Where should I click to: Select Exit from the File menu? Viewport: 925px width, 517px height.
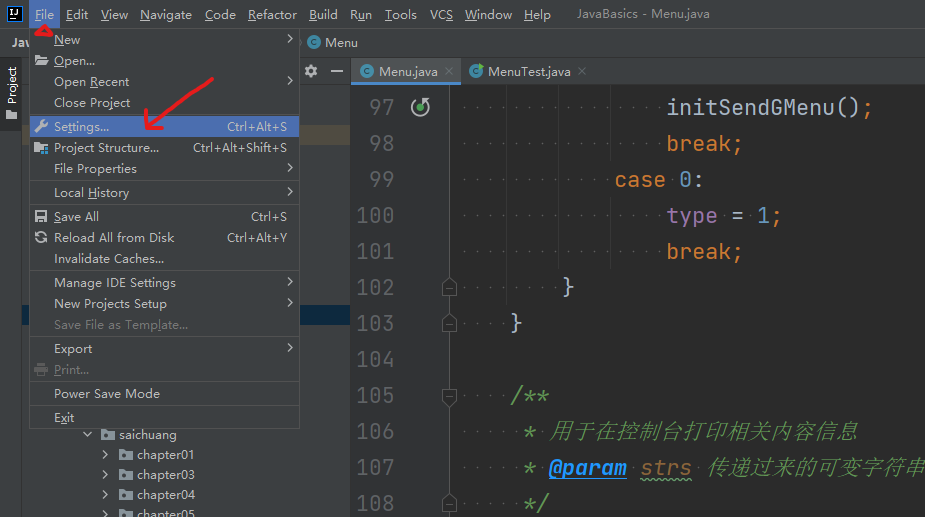pyautogui.click(x=164, y=418)
